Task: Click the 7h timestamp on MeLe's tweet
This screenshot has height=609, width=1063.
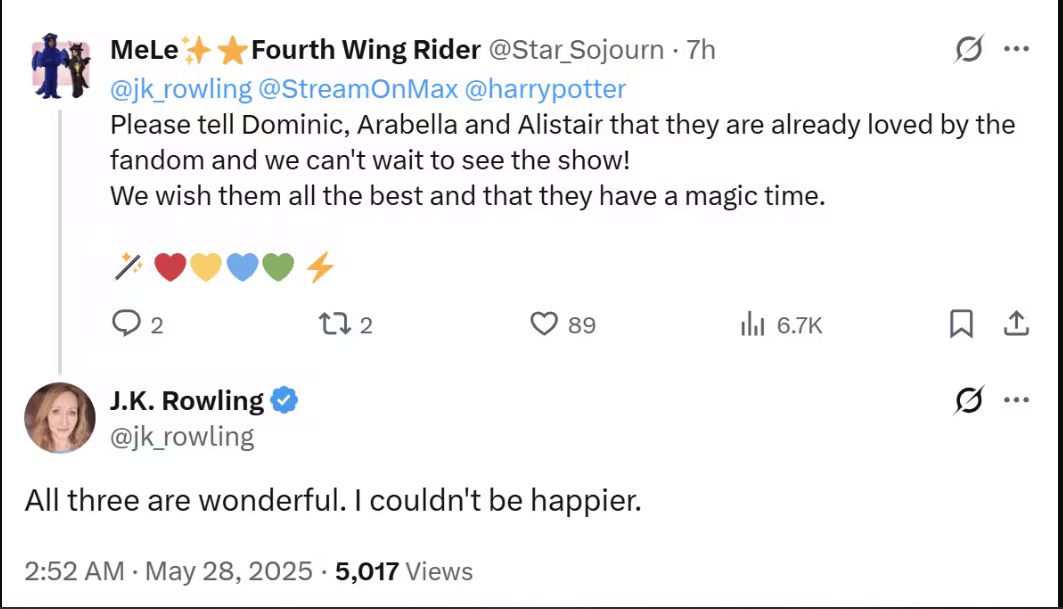Action: [700, 49]
